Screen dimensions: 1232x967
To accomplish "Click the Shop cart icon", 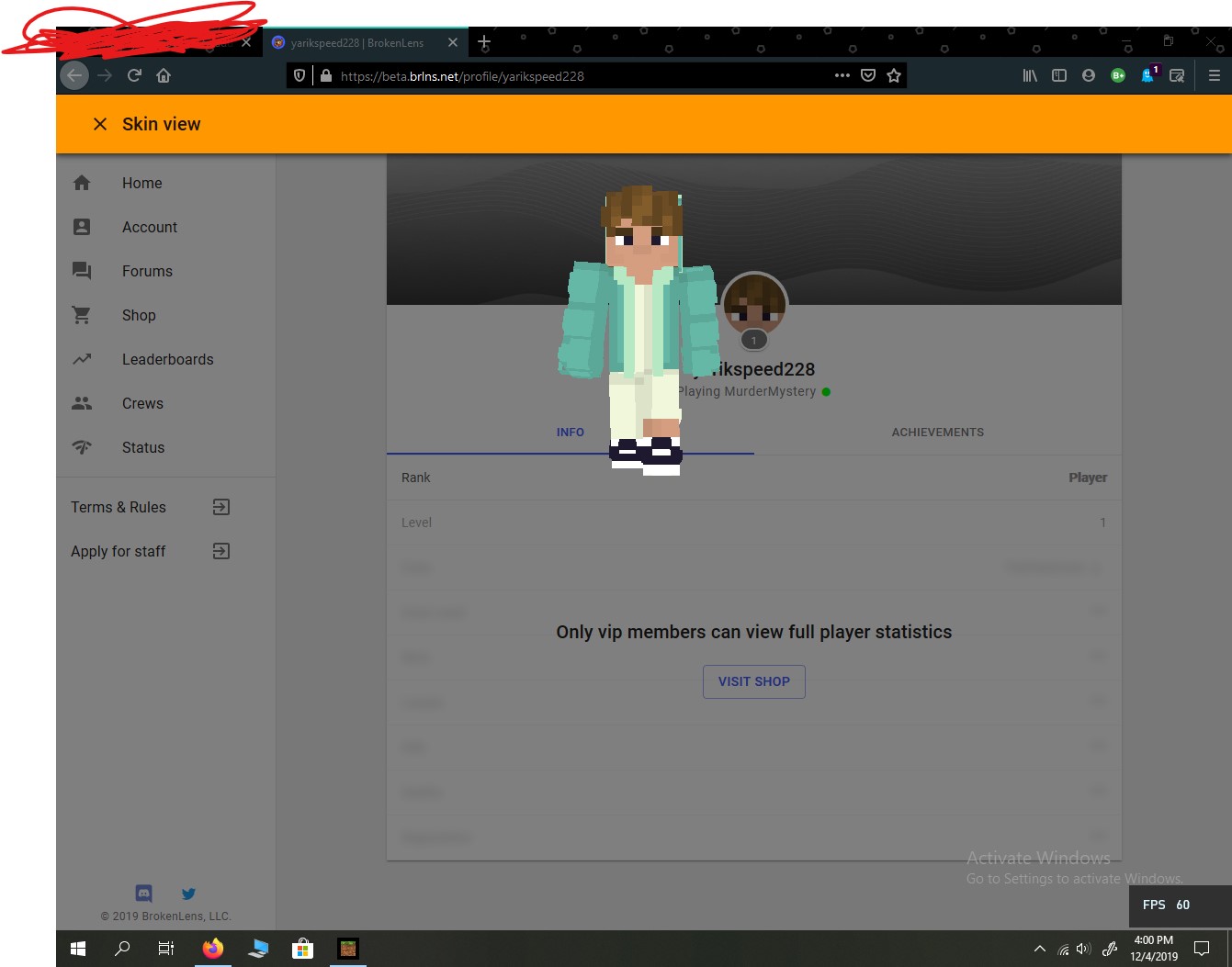I will pyautogui.click(x=82, y=315).
